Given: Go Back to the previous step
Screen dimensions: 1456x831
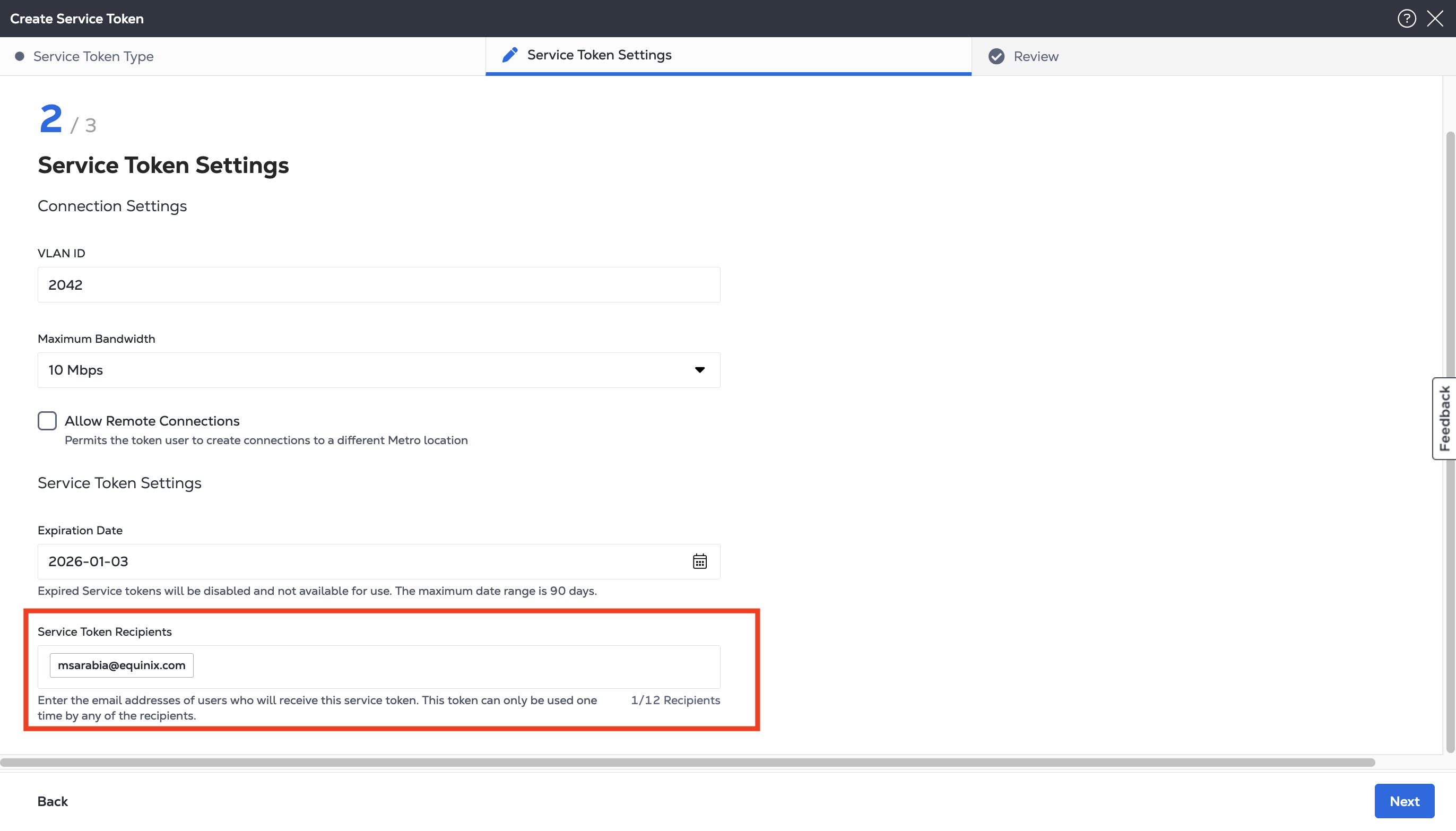Looking at the screenshot, I should click(53, 801).
